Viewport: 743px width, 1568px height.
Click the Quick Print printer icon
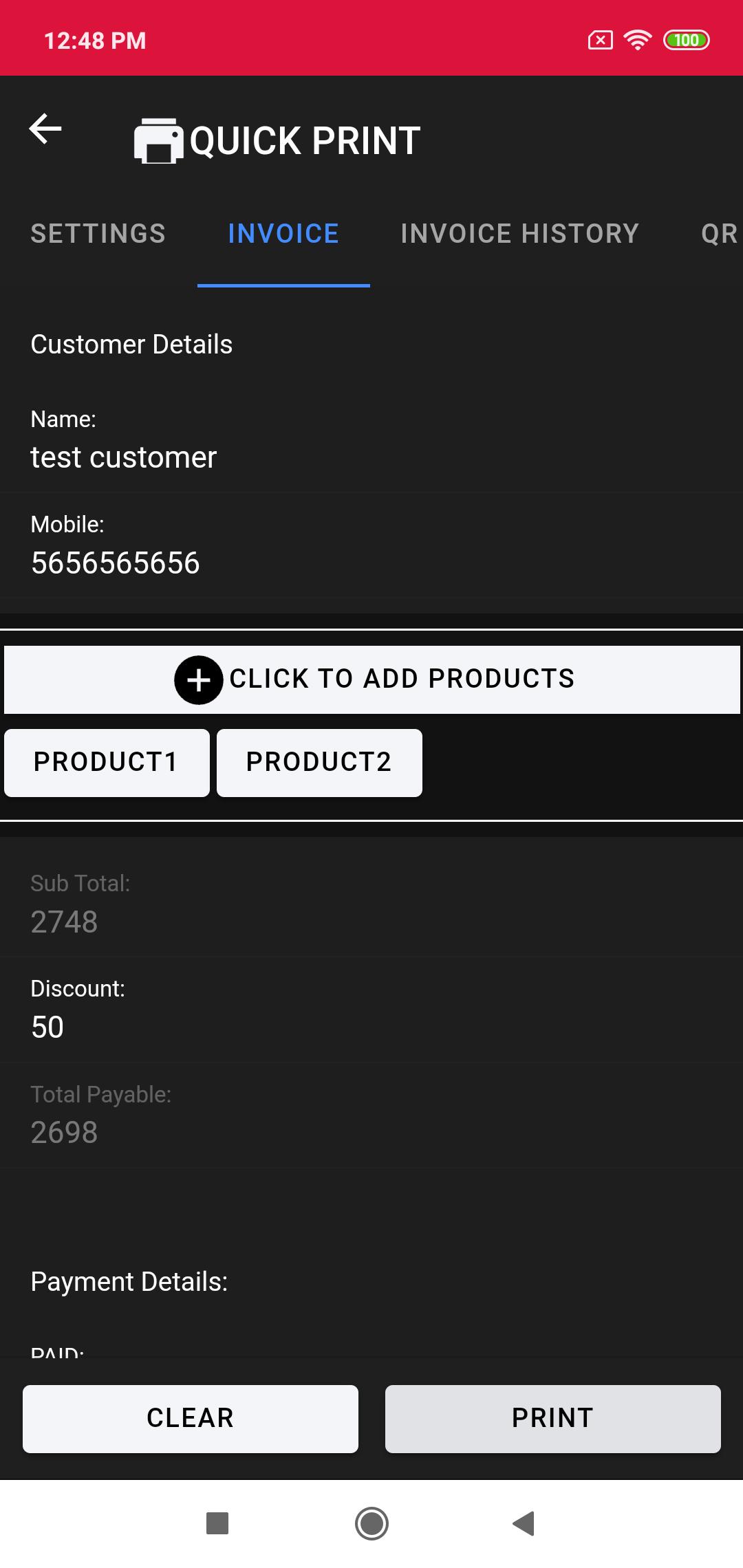(159, 141)
